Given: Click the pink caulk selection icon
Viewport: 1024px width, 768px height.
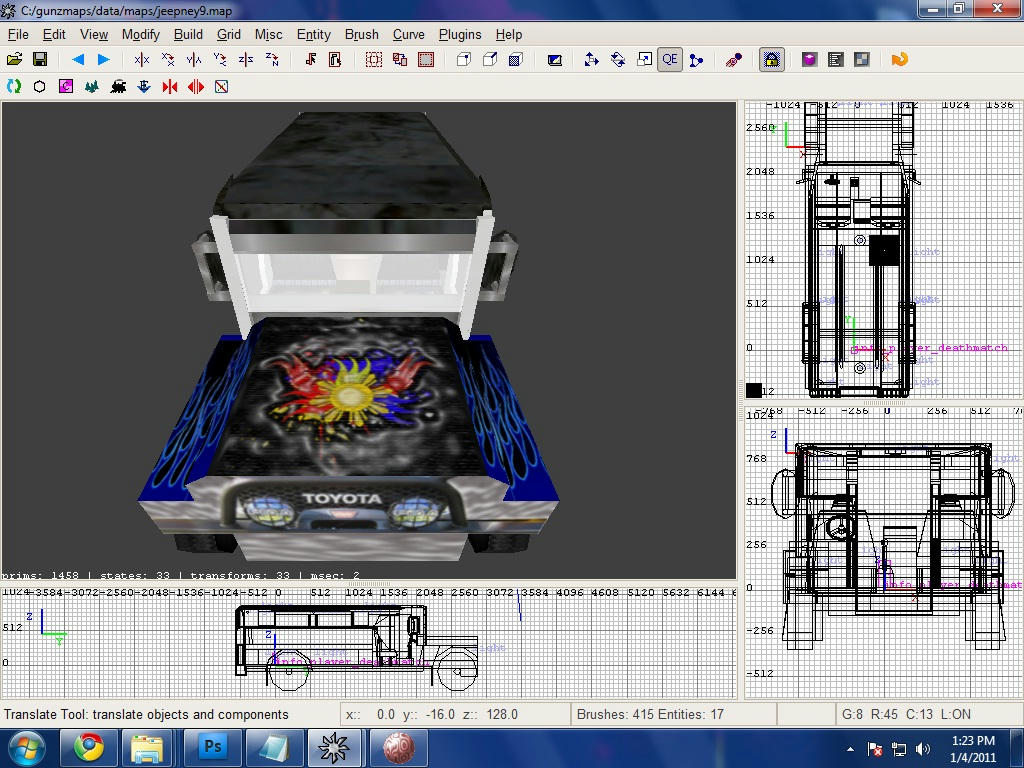Looking at the screenshot, I should pyautogui.click(x=66, y=87).
